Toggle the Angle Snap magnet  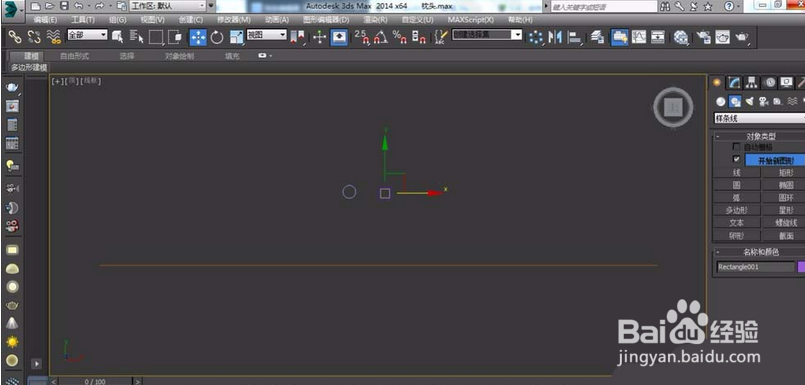coord(380,37)
